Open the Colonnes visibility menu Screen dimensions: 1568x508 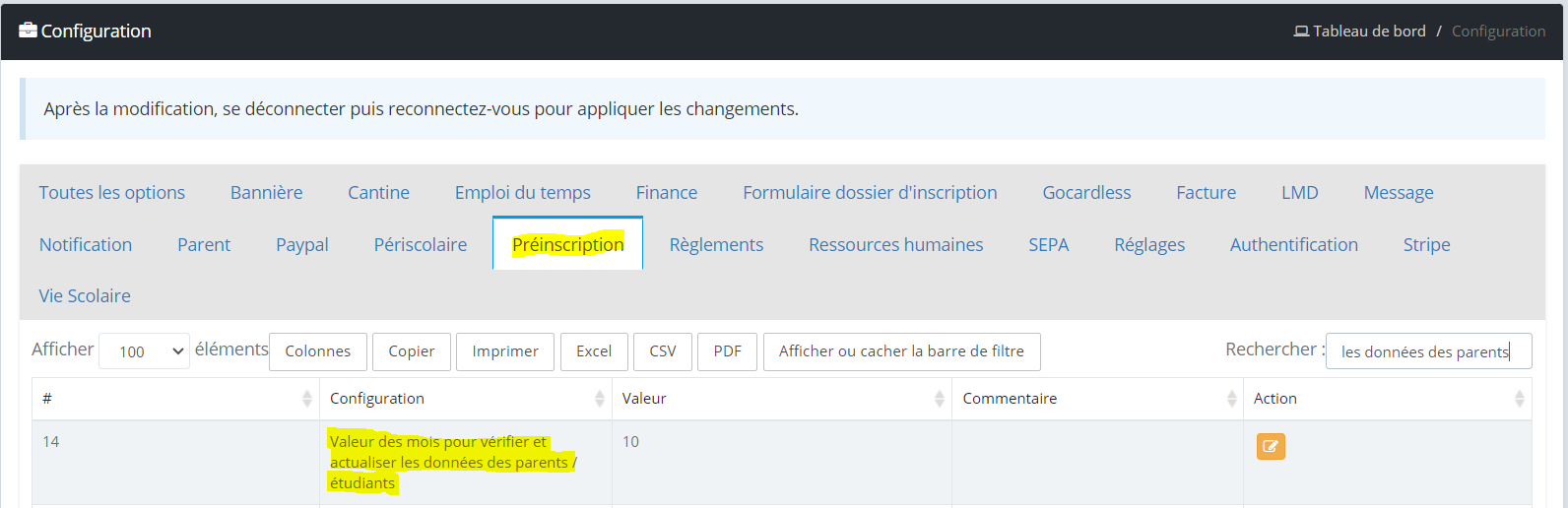[318, 351]
